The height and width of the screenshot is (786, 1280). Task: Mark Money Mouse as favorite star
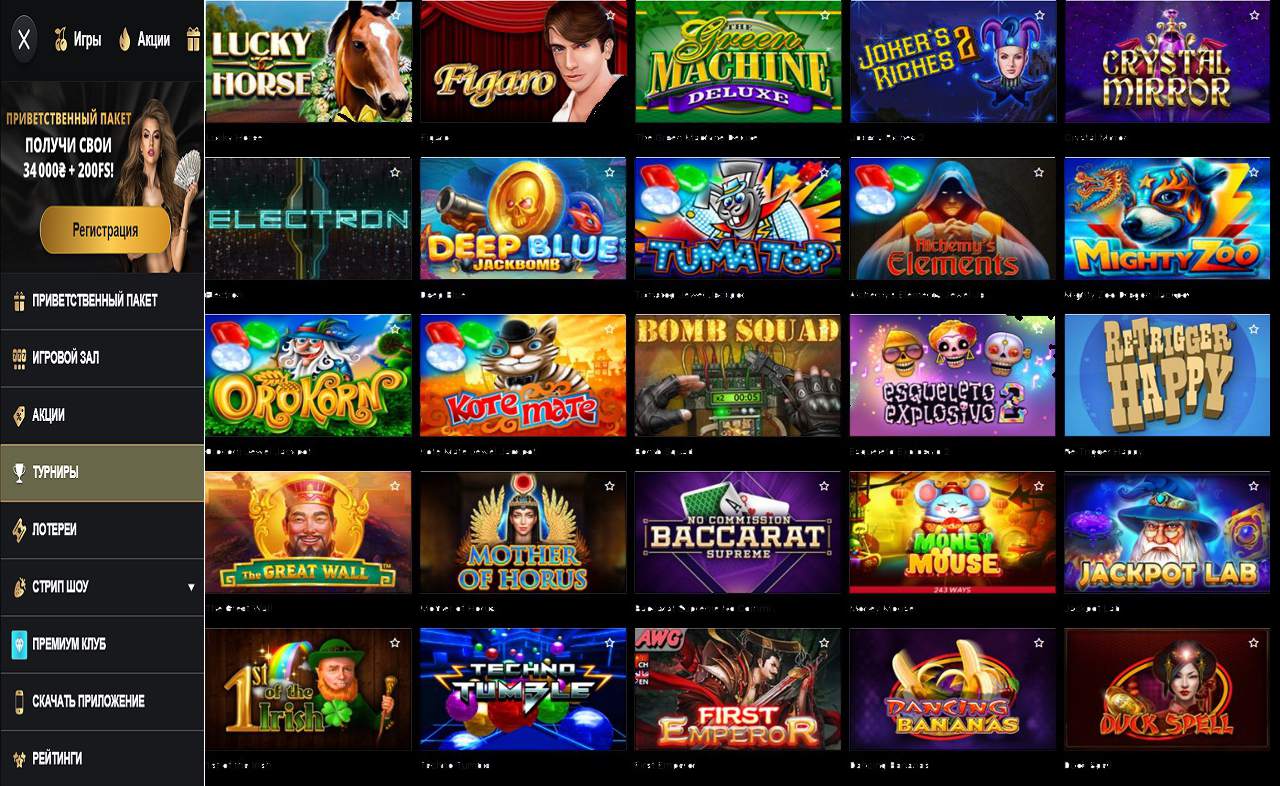[x=1040, y=486]
